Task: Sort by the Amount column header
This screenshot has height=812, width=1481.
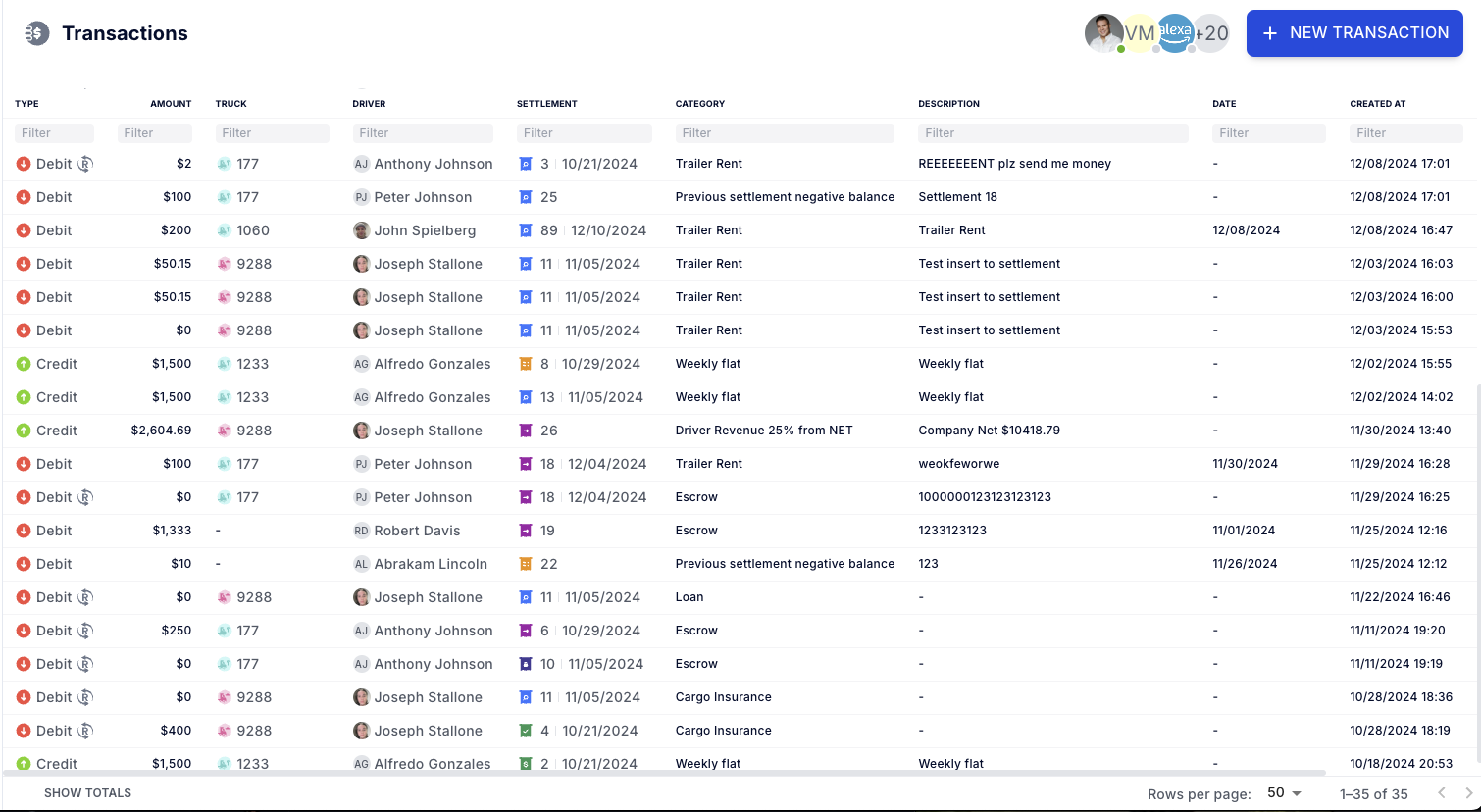Action: [171, 104]
